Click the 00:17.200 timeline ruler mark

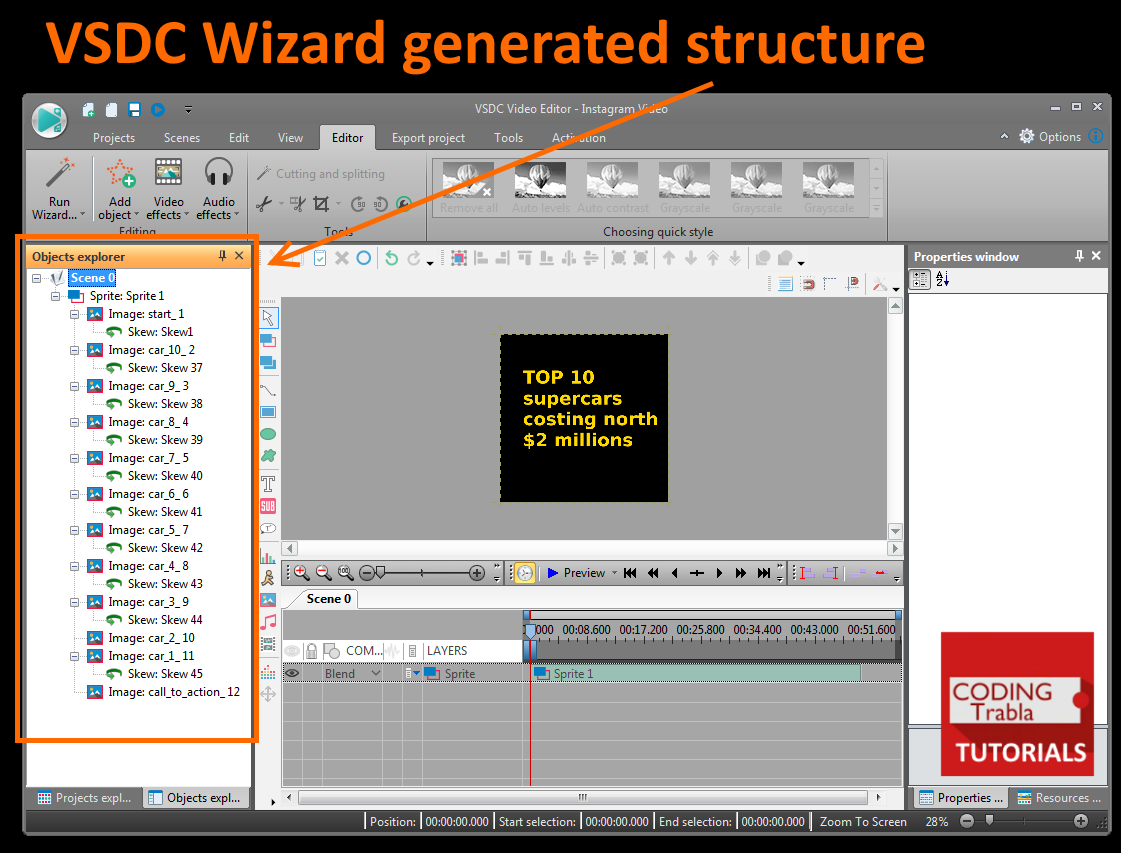[643, 630]
